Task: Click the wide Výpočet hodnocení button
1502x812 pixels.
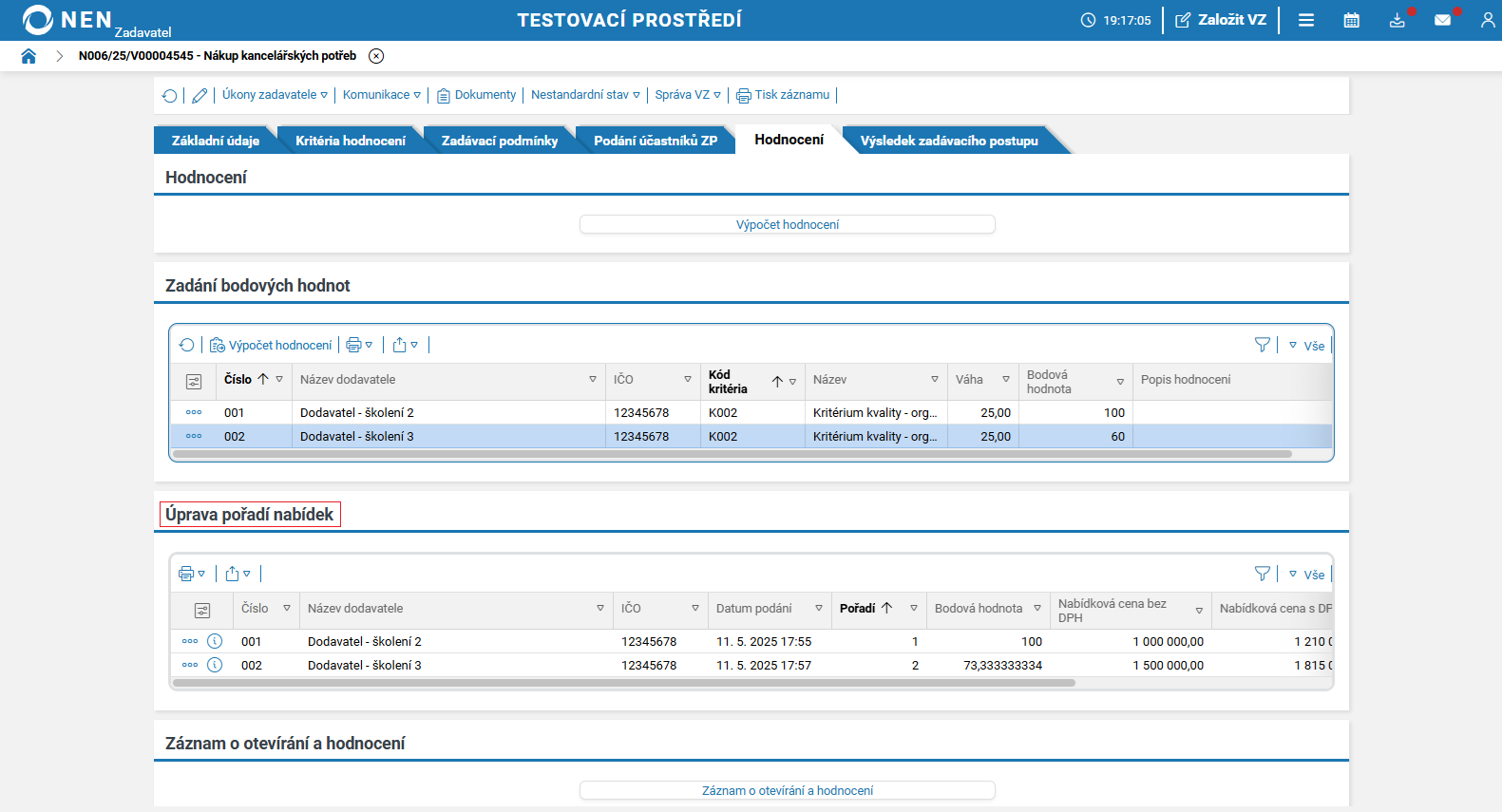Action: click(787, 225)
